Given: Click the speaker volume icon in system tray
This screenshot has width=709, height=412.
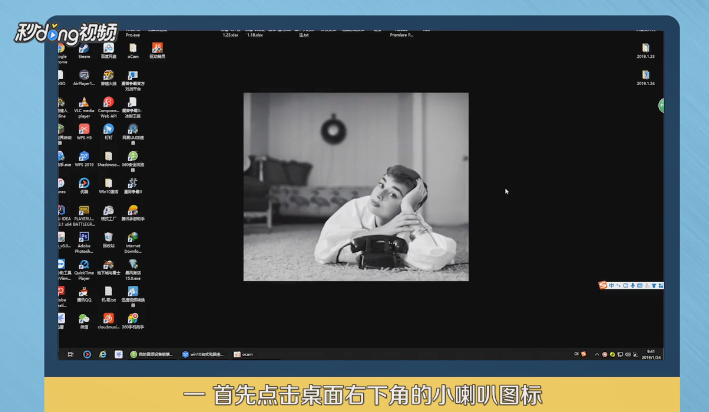Looking at the screenshot, I should pyautogui.click(x=628, y=354).
